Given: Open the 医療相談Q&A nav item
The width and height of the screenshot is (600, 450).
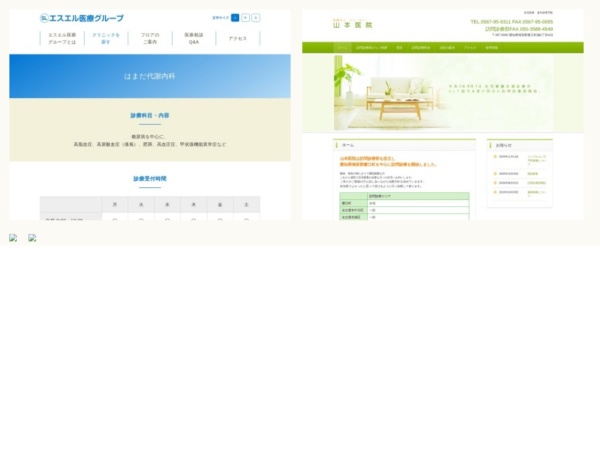Looking at the screenshot, I should (x=194, y=38).
